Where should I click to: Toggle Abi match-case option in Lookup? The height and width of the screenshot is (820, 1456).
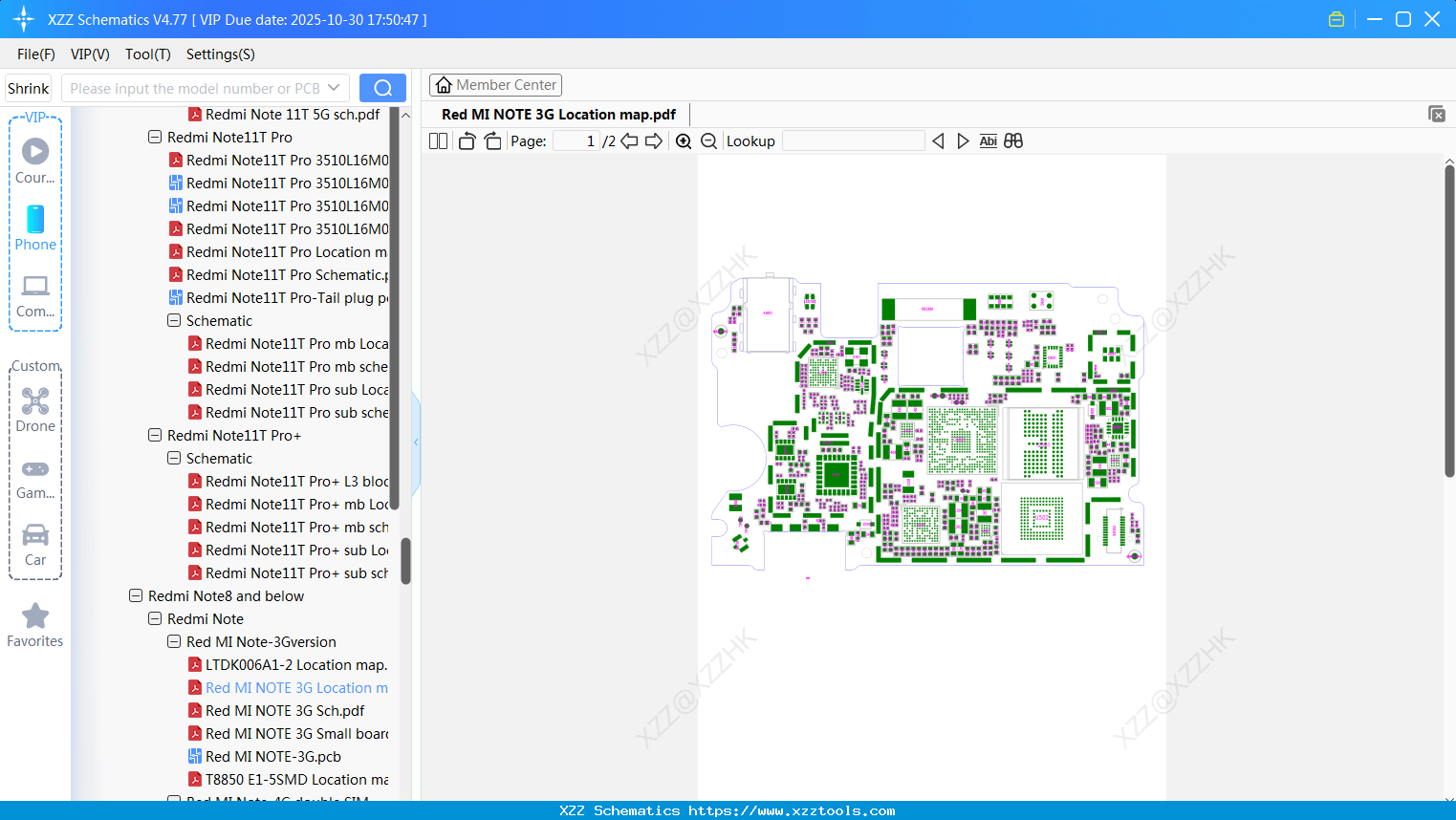[988, 140]
